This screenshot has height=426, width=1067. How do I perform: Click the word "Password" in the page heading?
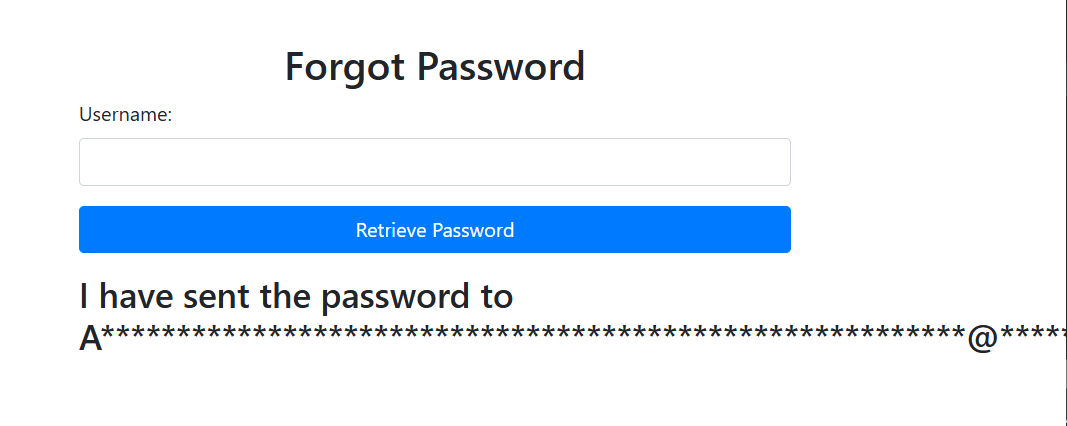pyautogui.click(x=500, y=67)
